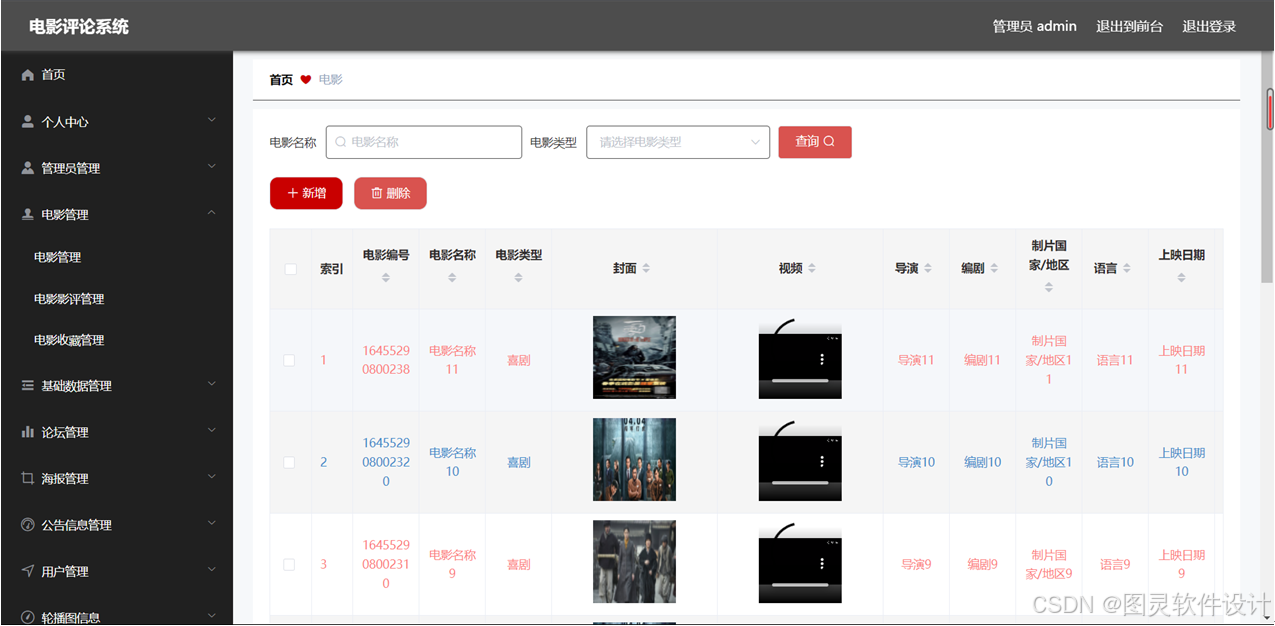Click the 导演10 cell
The image size is (1275, 626).
916,462
